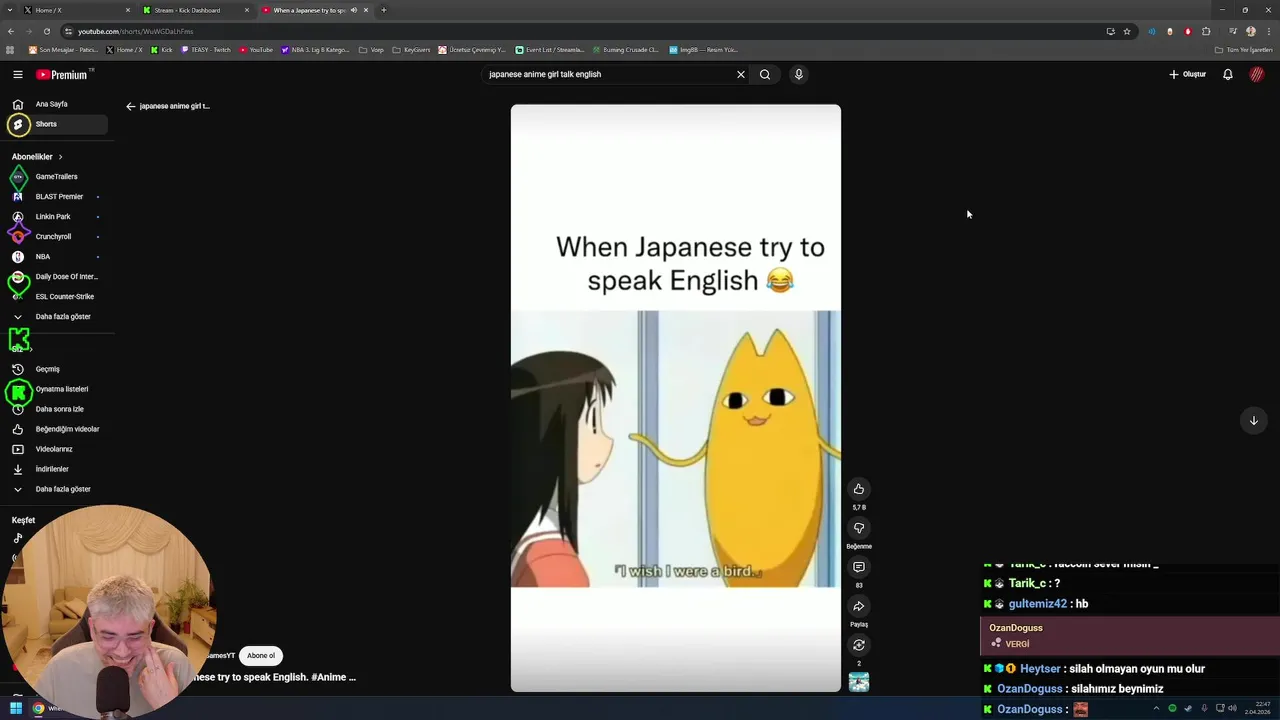
Task: Dislike the Short with thumbs down
Action: click(x=858, y=528)
